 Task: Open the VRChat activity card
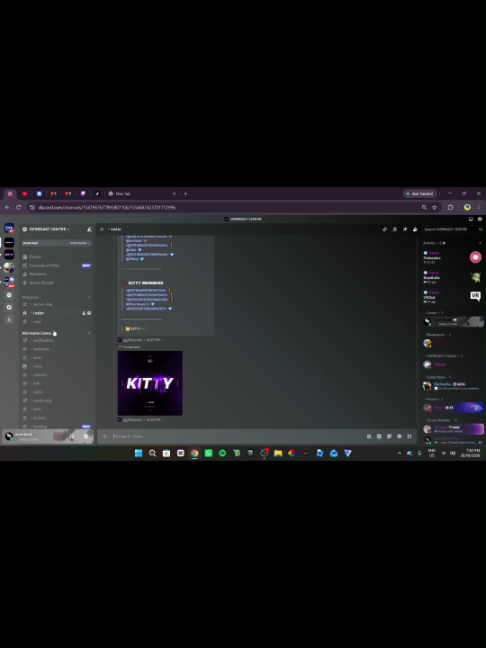coord(453,298)
